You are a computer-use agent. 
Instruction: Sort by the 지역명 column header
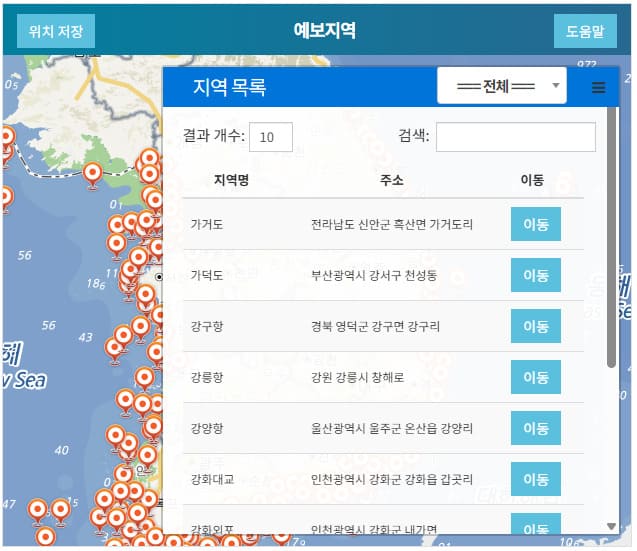click(231, 180)
